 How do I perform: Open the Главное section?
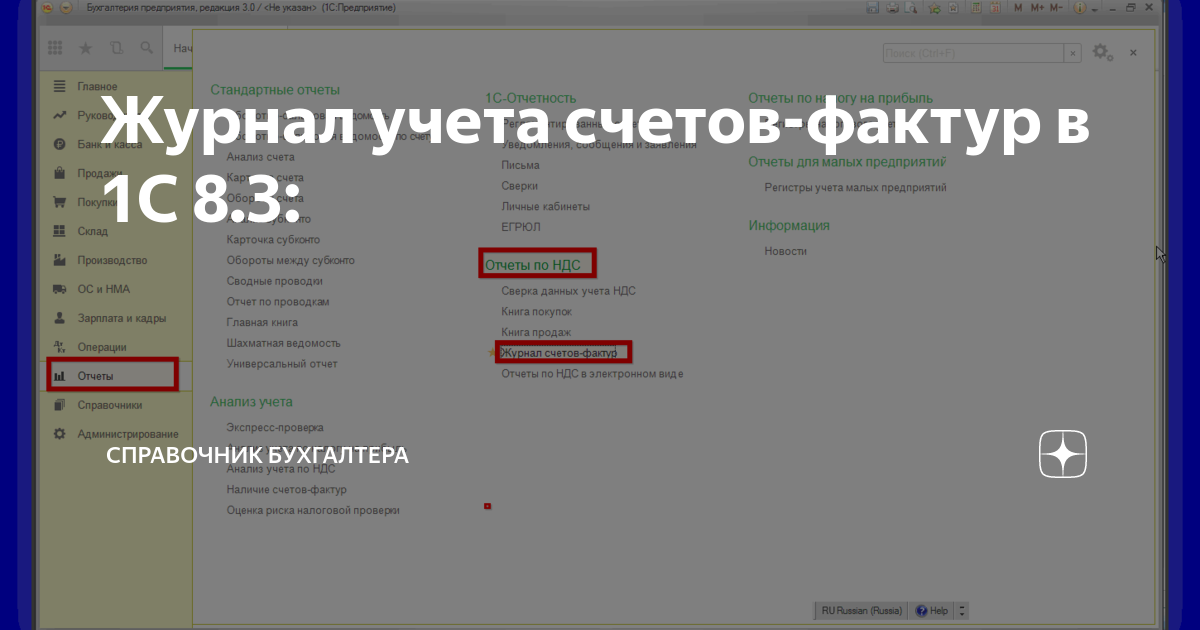97,87
